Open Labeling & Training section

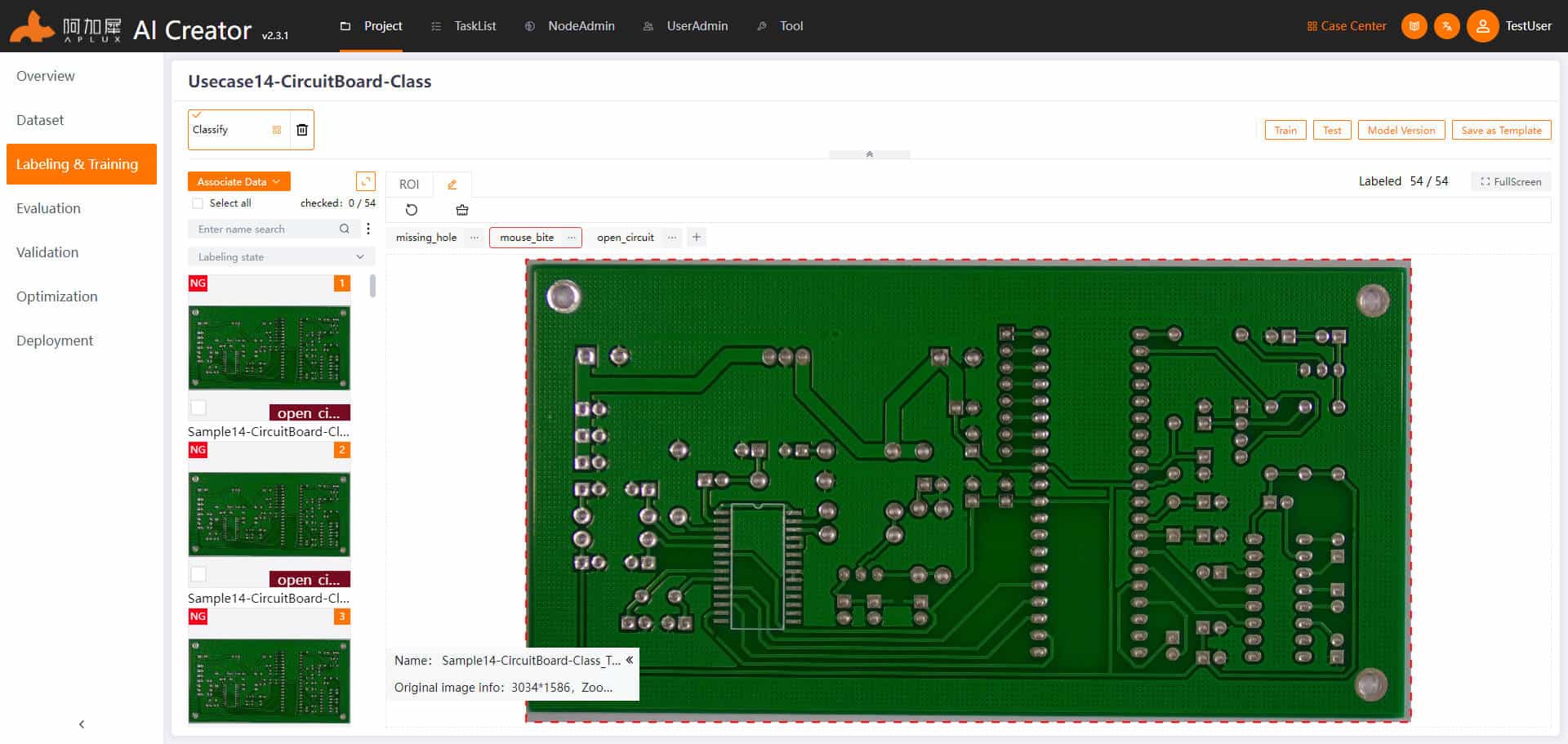(x=82, y=164)
